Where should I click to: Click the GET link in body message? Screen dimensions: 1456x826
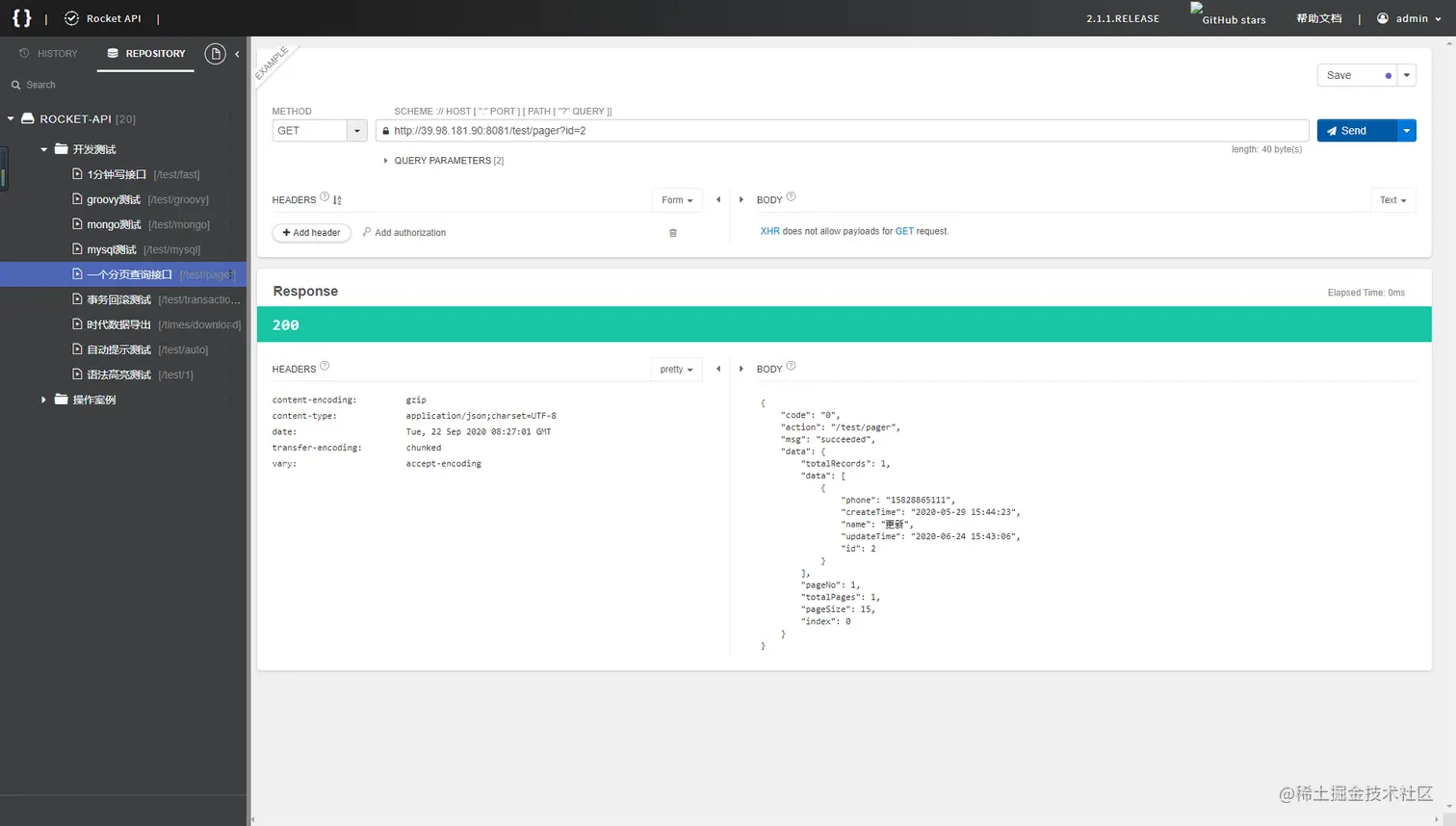point(904,231)
